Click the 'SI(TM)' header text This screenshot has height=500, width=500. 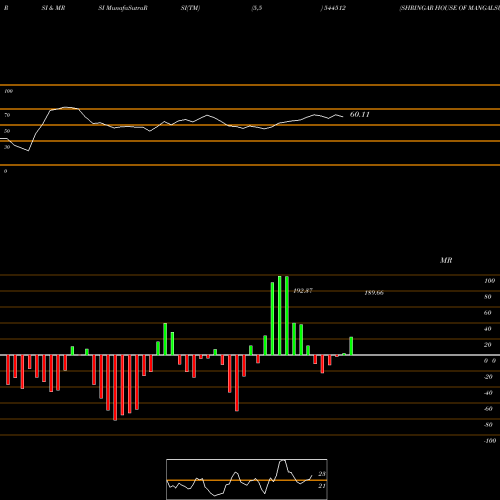190,8
